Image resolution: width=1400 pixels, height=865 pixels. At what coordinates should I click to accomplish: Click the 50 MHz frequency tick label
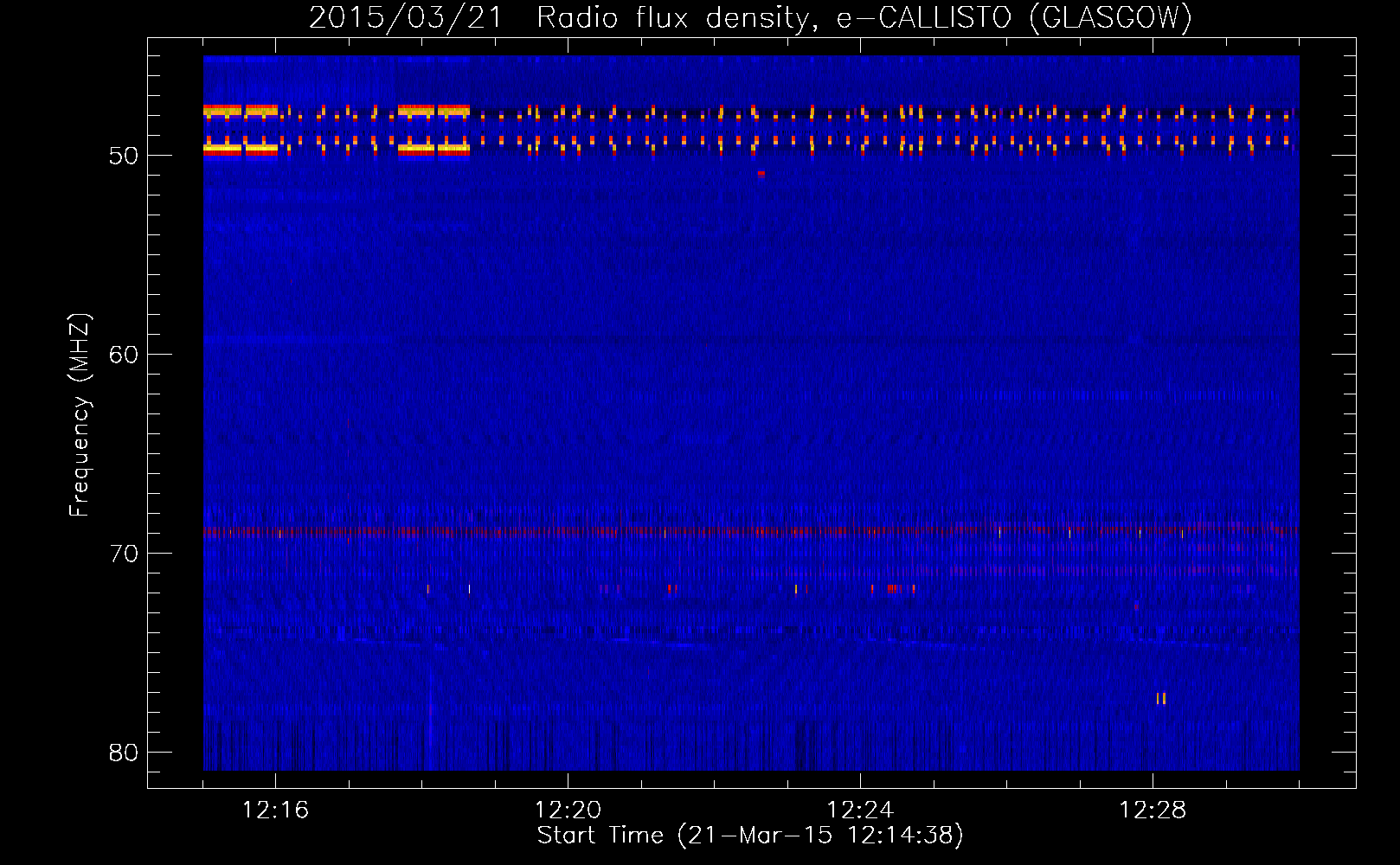point(124,156)
